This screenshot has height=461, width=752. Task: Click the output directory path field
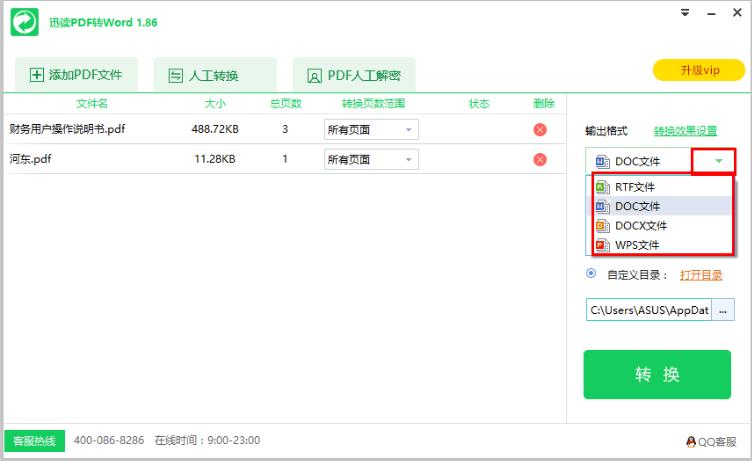click(649, 310)
